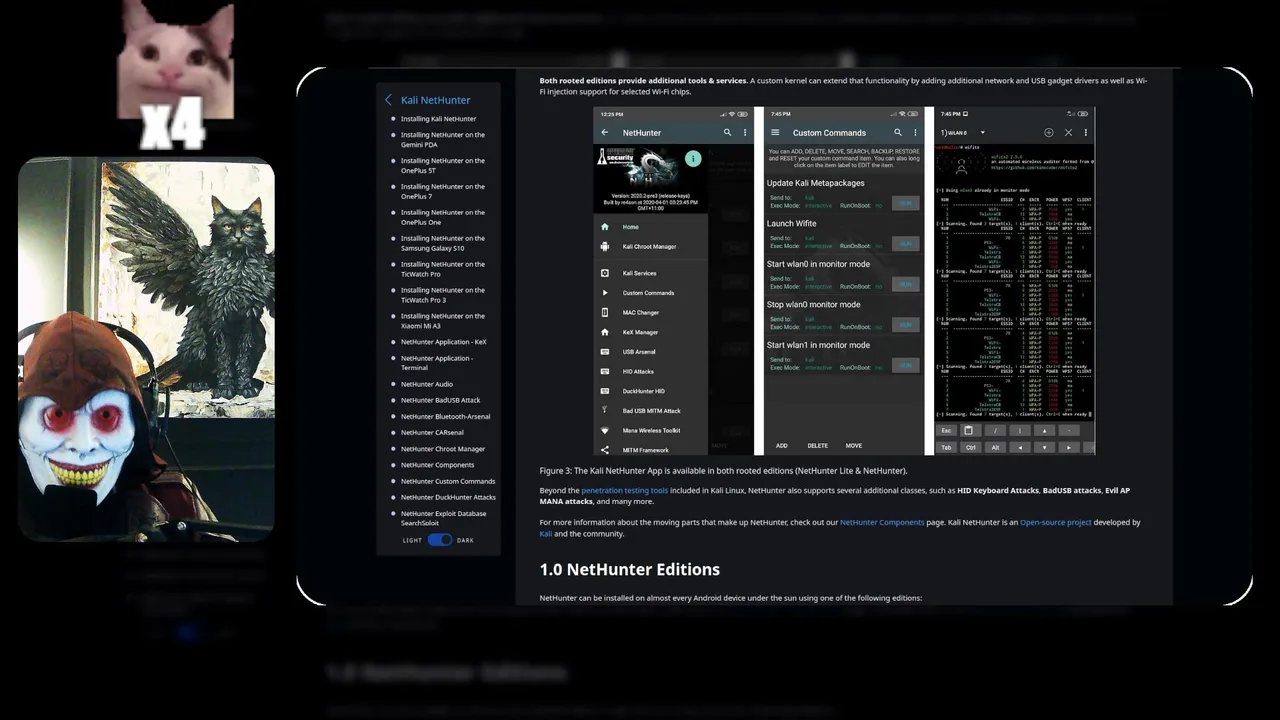Click play icon beside Custom Commands entry
The width and height of the screenshot is (1280, 720).
(x=604, y=293)
